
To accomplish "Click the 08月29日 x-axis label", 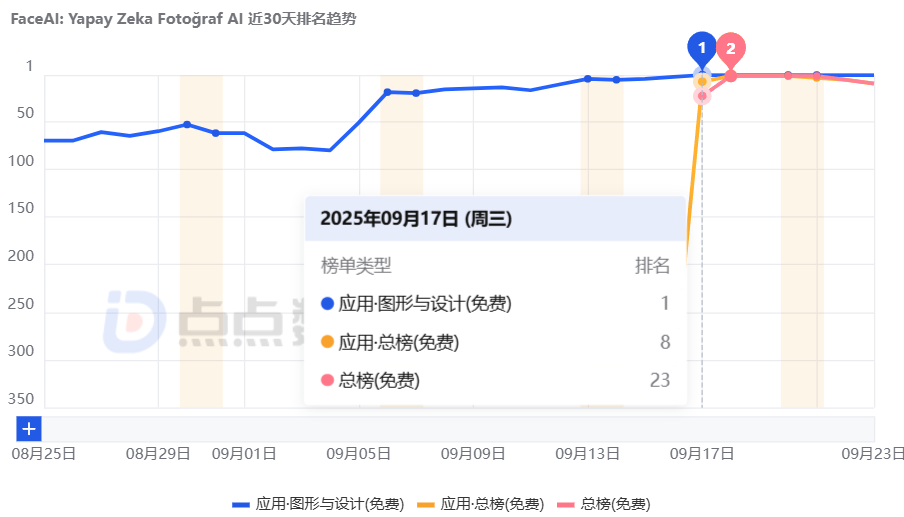I will (x=158, y=454).
